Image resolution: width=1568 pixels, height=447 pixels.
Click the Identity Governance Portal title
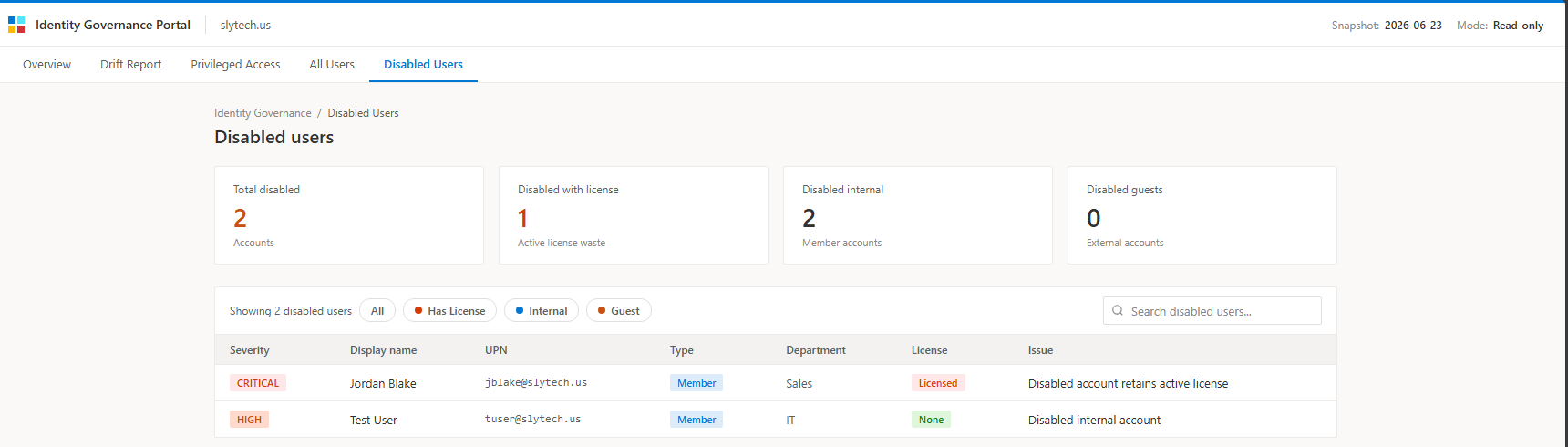point(113,25)
